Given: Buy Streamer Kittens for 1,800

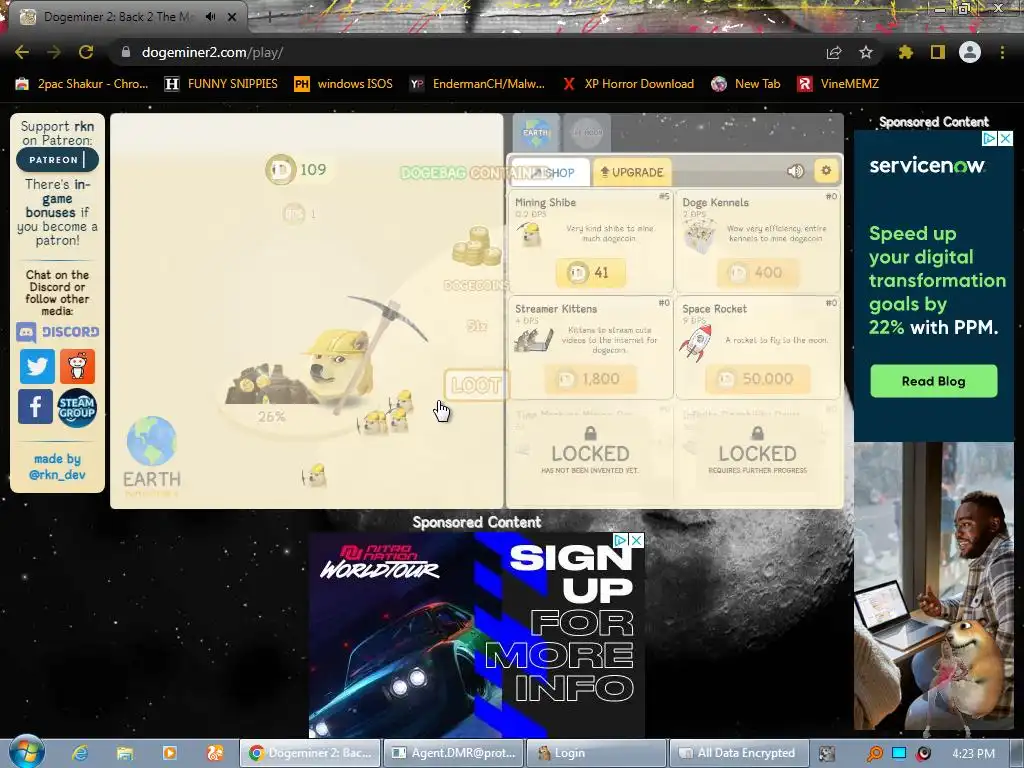Looking at the screenshot, I should tap(590, 379).
